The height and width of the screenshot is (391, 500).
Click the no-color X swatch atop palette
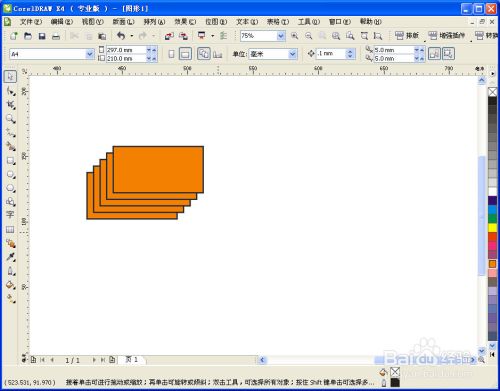point(492,92)
